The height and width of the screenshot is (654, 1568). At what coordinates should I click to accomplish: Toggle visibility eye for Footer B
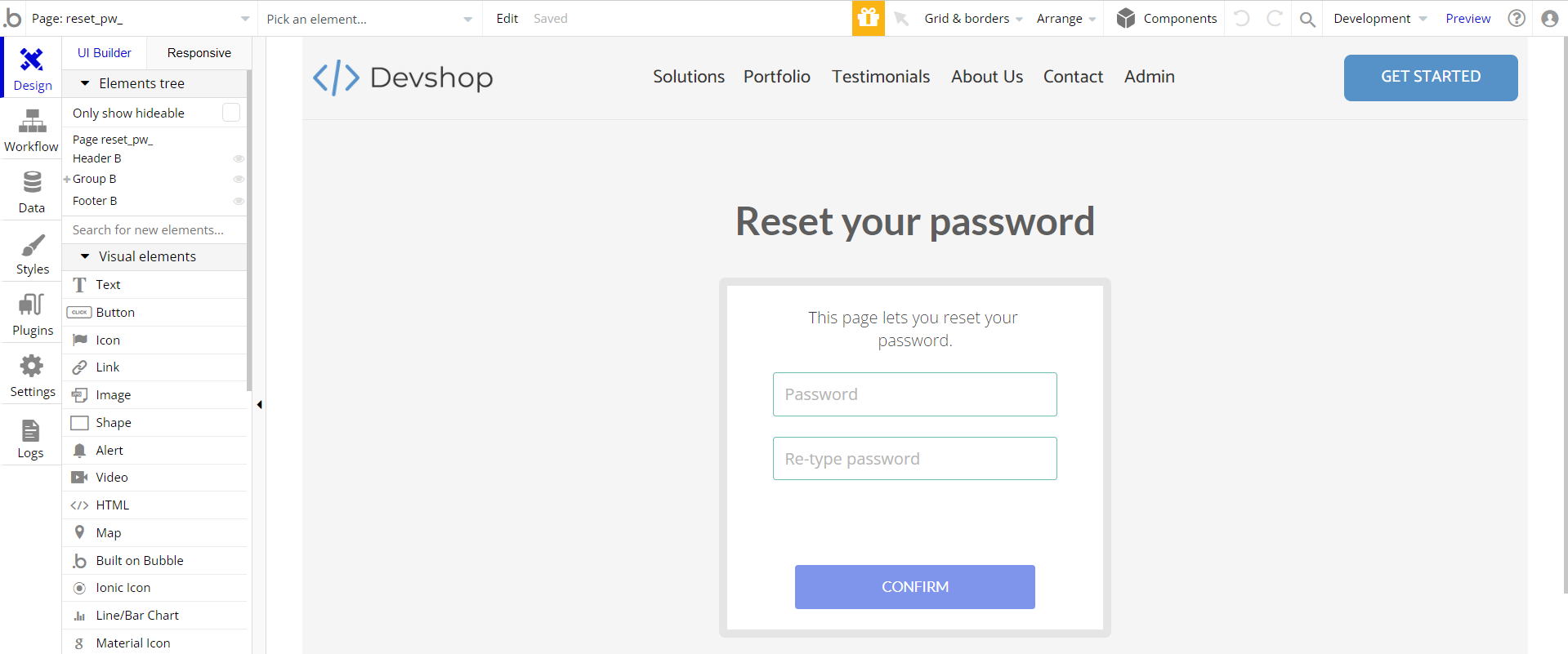239,201
